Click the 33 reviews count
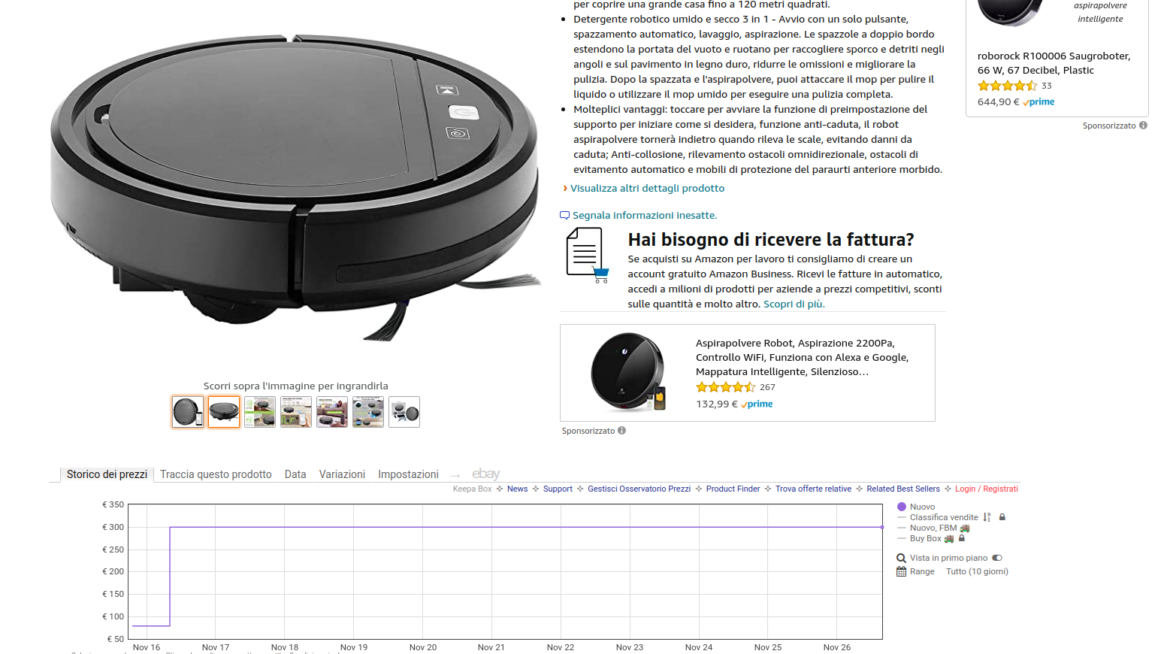Screen dimensions: 1170x654 [1046, 86]
